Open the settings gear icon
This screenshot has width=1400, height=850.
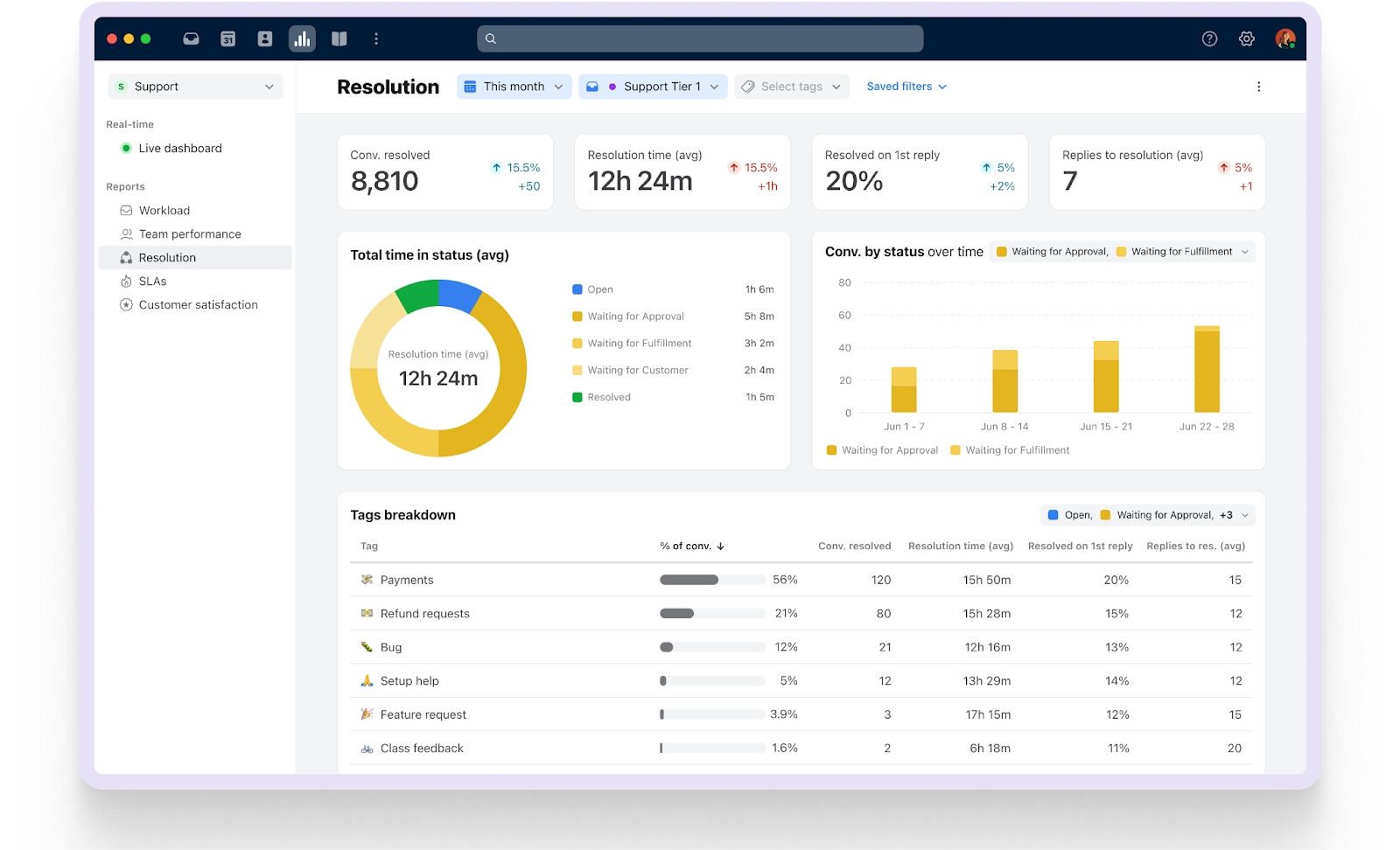click(1247, 38)
